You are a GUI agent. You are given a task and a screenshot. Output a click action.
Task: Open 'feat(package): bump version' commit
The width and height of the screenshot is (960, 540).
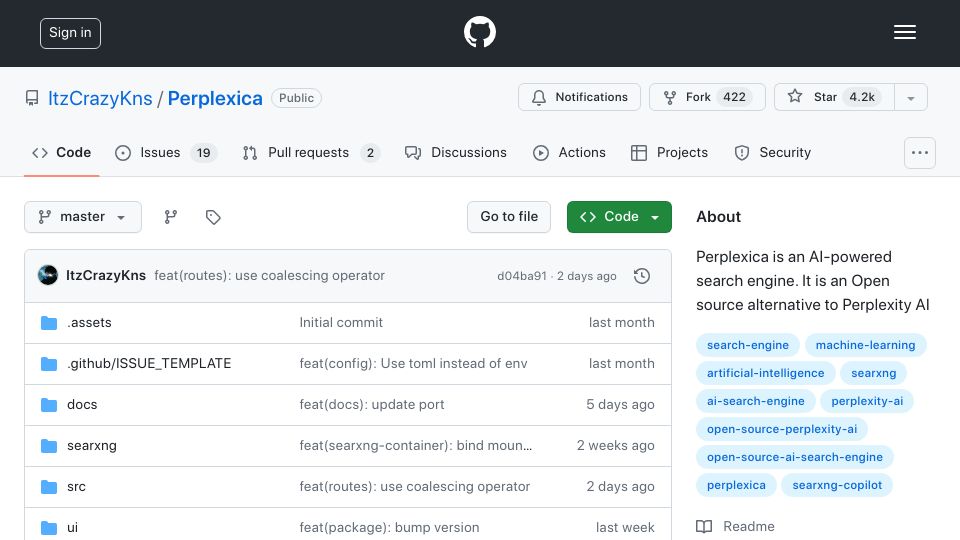[x=389, y=528]
